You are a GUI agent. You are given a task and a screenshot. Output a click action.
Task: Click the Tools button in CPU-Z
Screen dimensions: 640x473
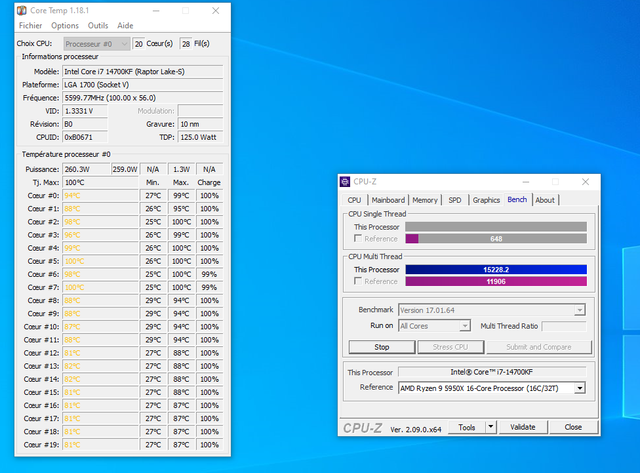point(467,427)
